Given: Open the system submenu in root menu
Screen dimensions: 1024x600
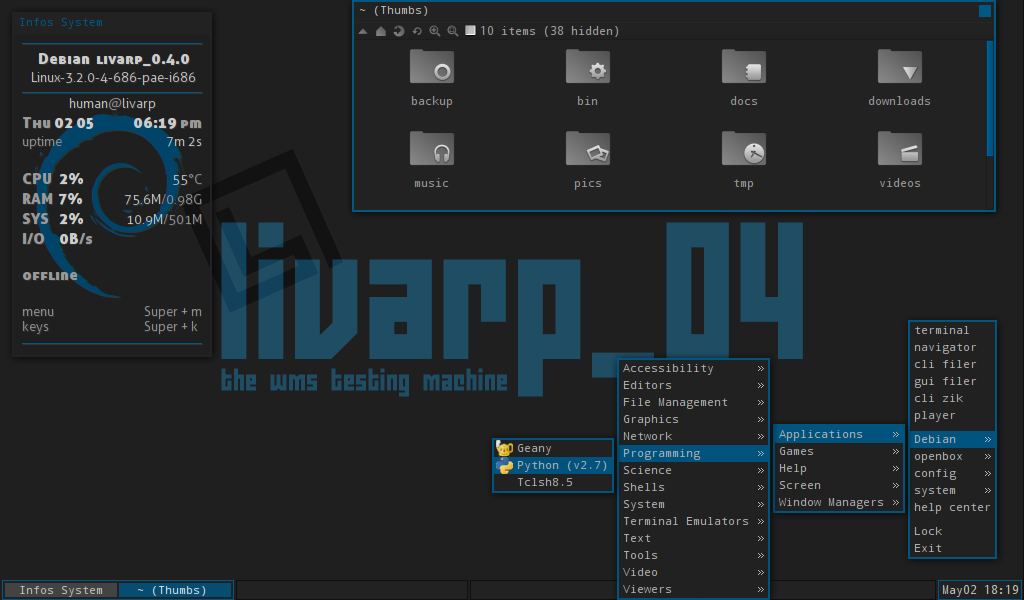Looking at the screenshot, I should pyautogui.click(x=952, y=490).
